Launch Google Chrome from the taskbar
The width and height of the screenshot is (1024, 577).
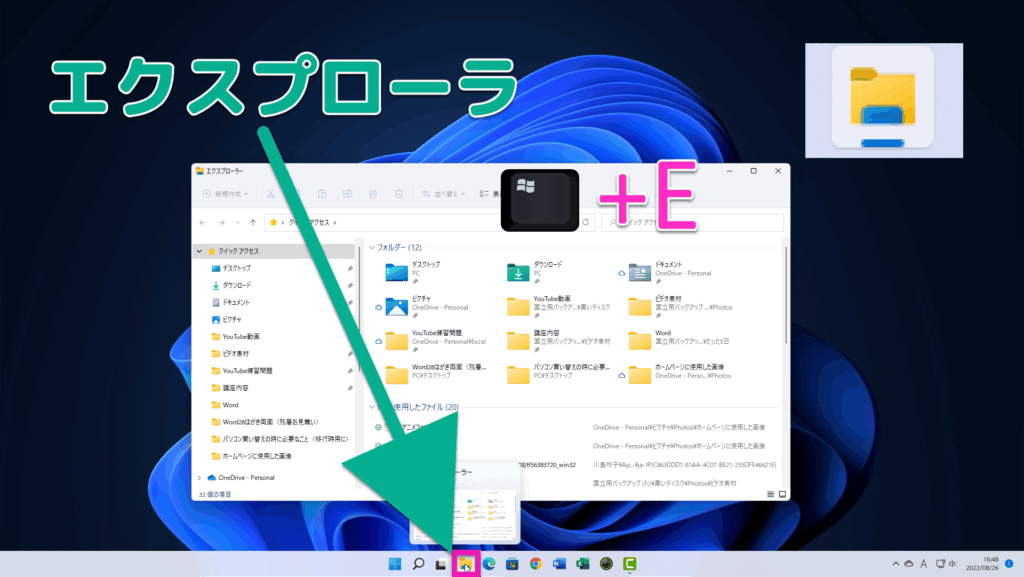pos(536,563)
